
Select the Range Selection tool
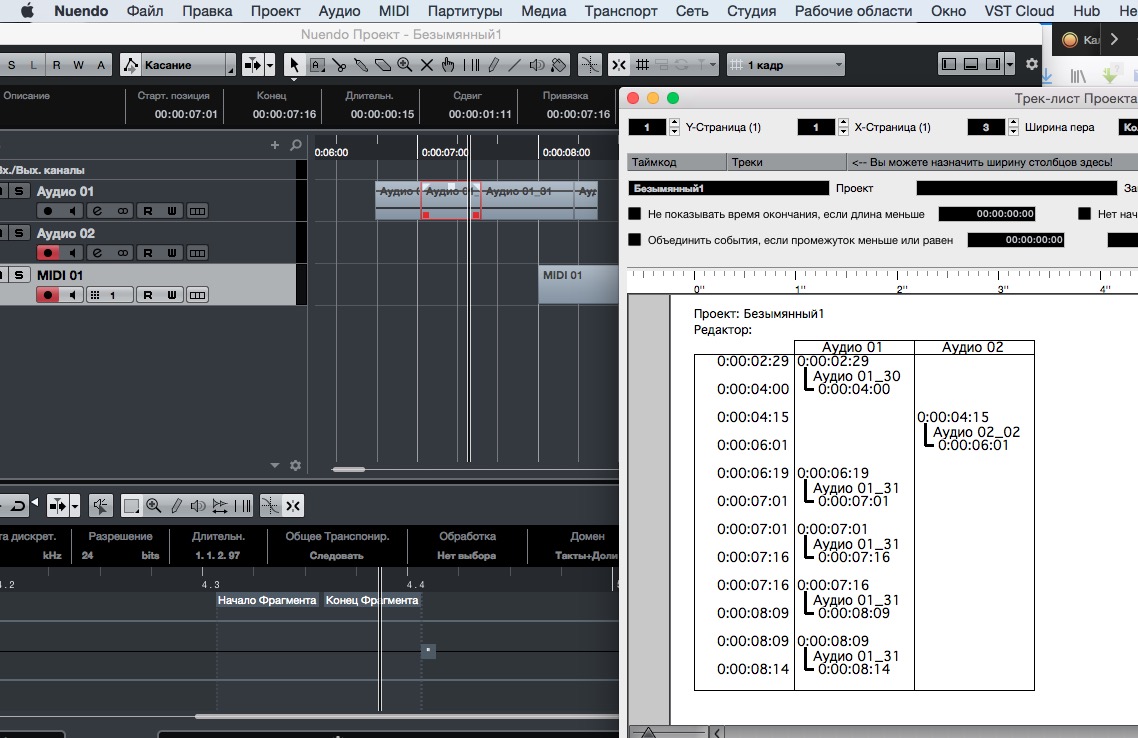click(x=316, y=65)
